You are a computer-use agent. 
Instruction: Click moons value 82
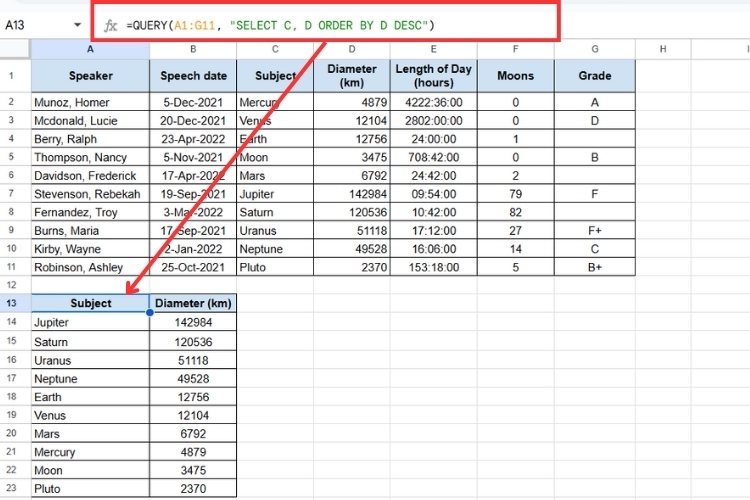[516, 212]
